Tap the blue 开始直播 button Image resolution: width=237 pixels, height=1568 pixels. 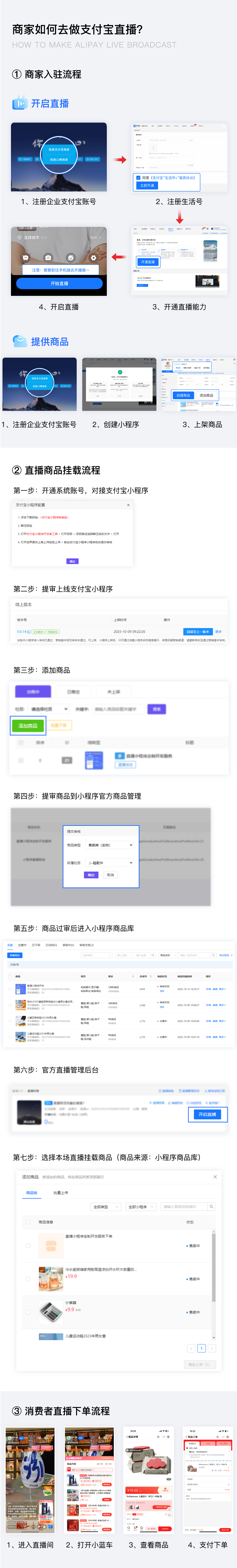59,284
